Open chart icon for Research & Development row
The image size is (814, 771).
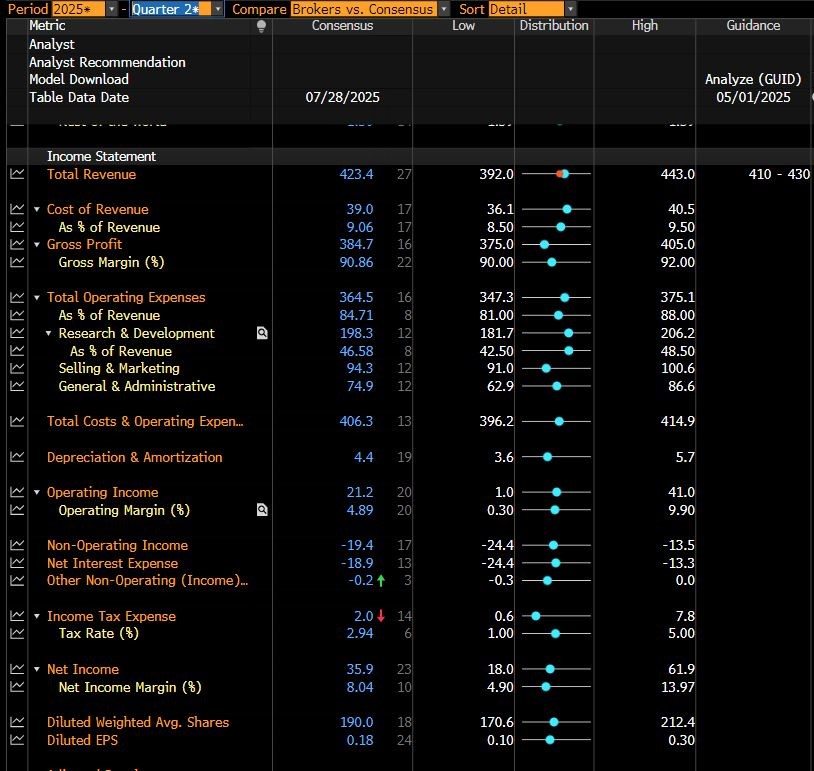pos(17,333)
